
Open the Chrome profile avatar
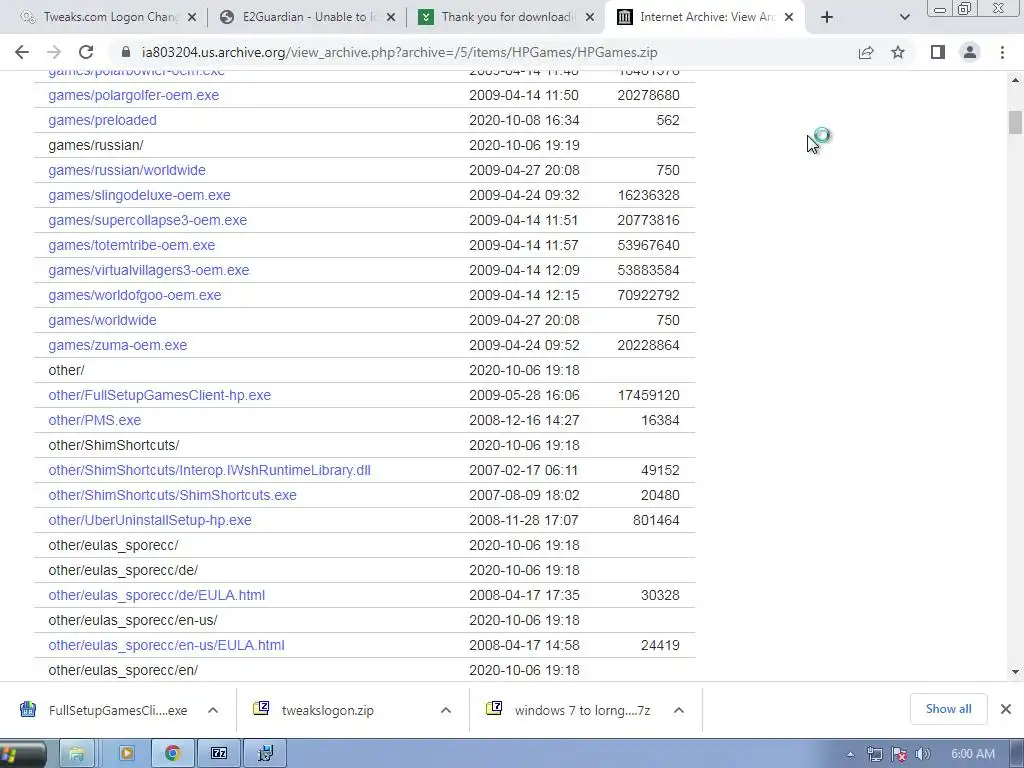[970, 52]
